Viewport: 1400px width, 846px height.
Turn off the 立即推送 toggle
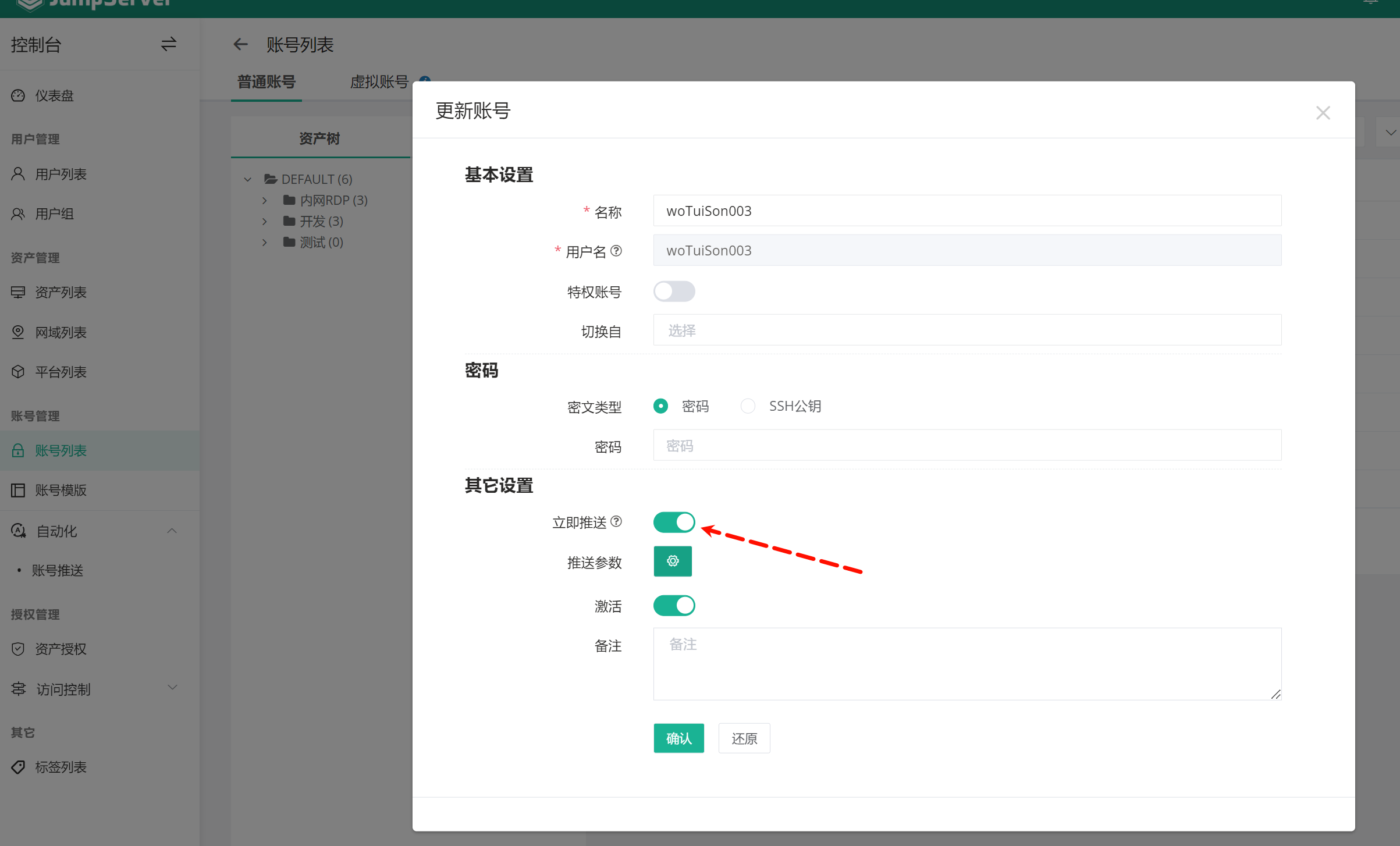pos(674,522)
